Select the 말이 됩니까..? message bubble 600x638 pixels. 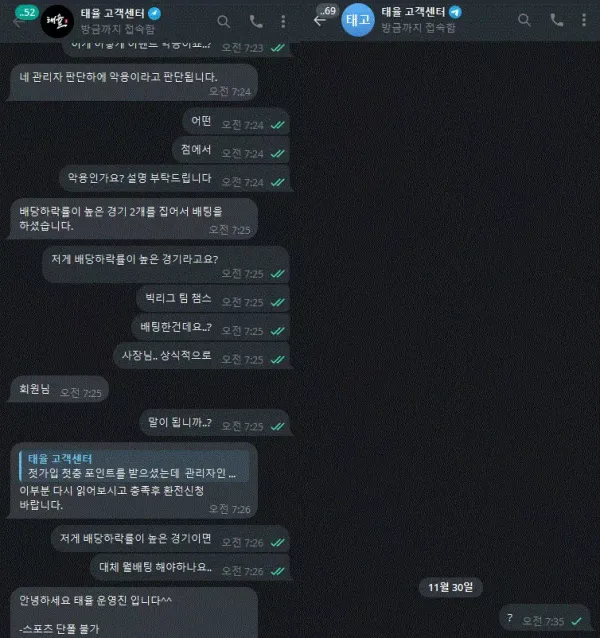[x=215, y=423]
